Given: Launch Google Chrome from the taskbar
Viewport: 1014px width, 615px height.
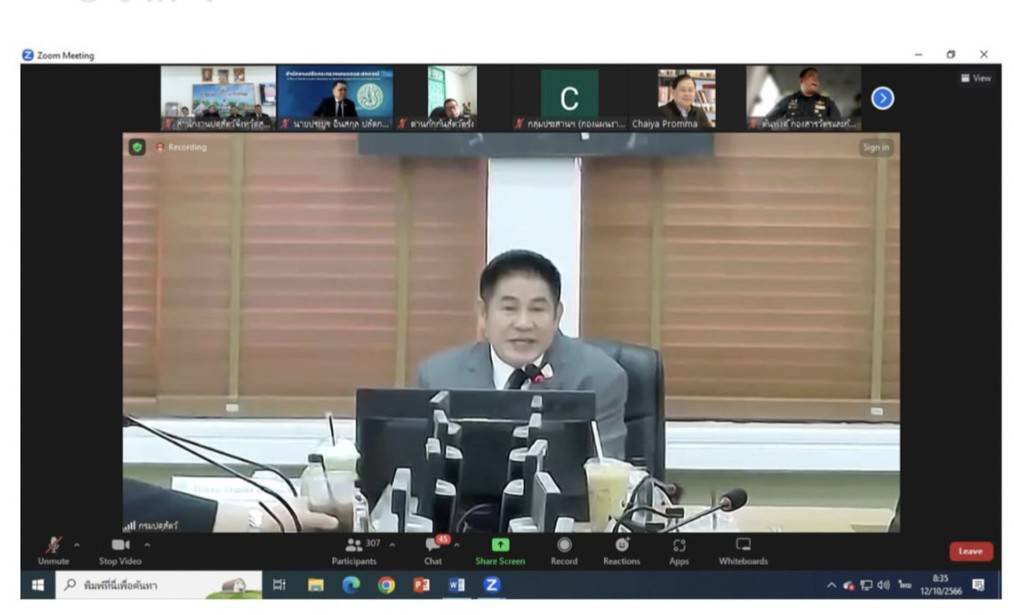Looking at the screenshot, I should pyautogui.click(x=387, y=585).
